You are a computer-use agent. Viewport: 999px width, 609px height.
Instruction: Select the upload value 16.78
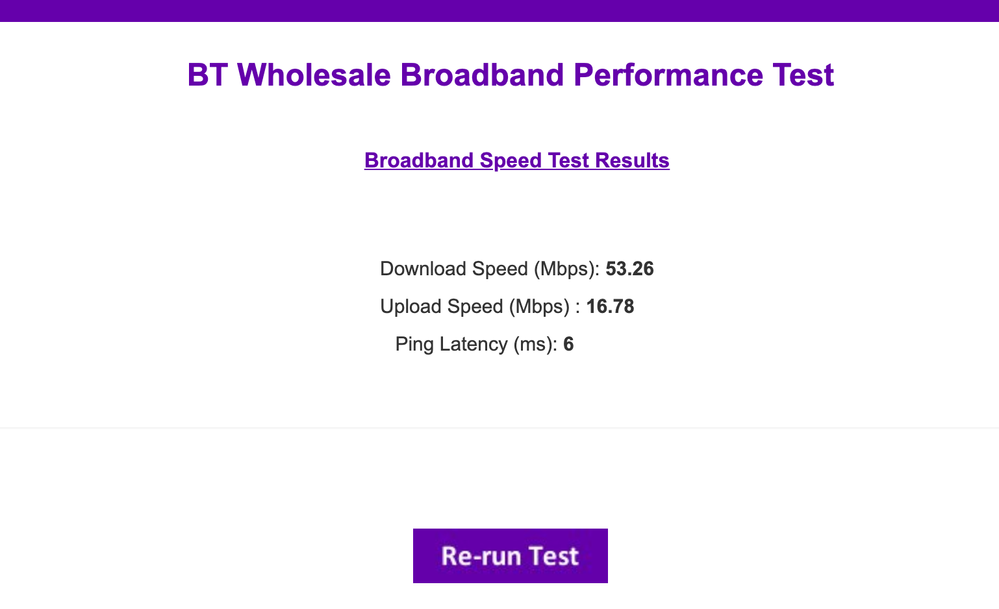(610, 307)
